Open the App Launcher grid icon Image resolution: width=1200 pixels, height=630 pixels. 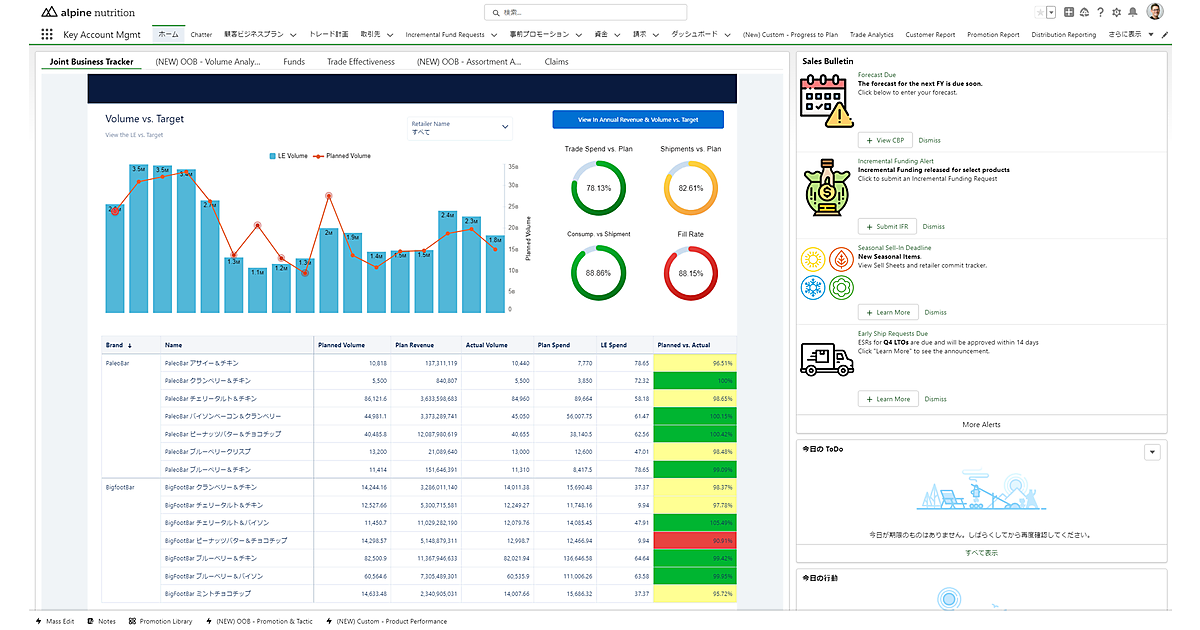(47, 34)
